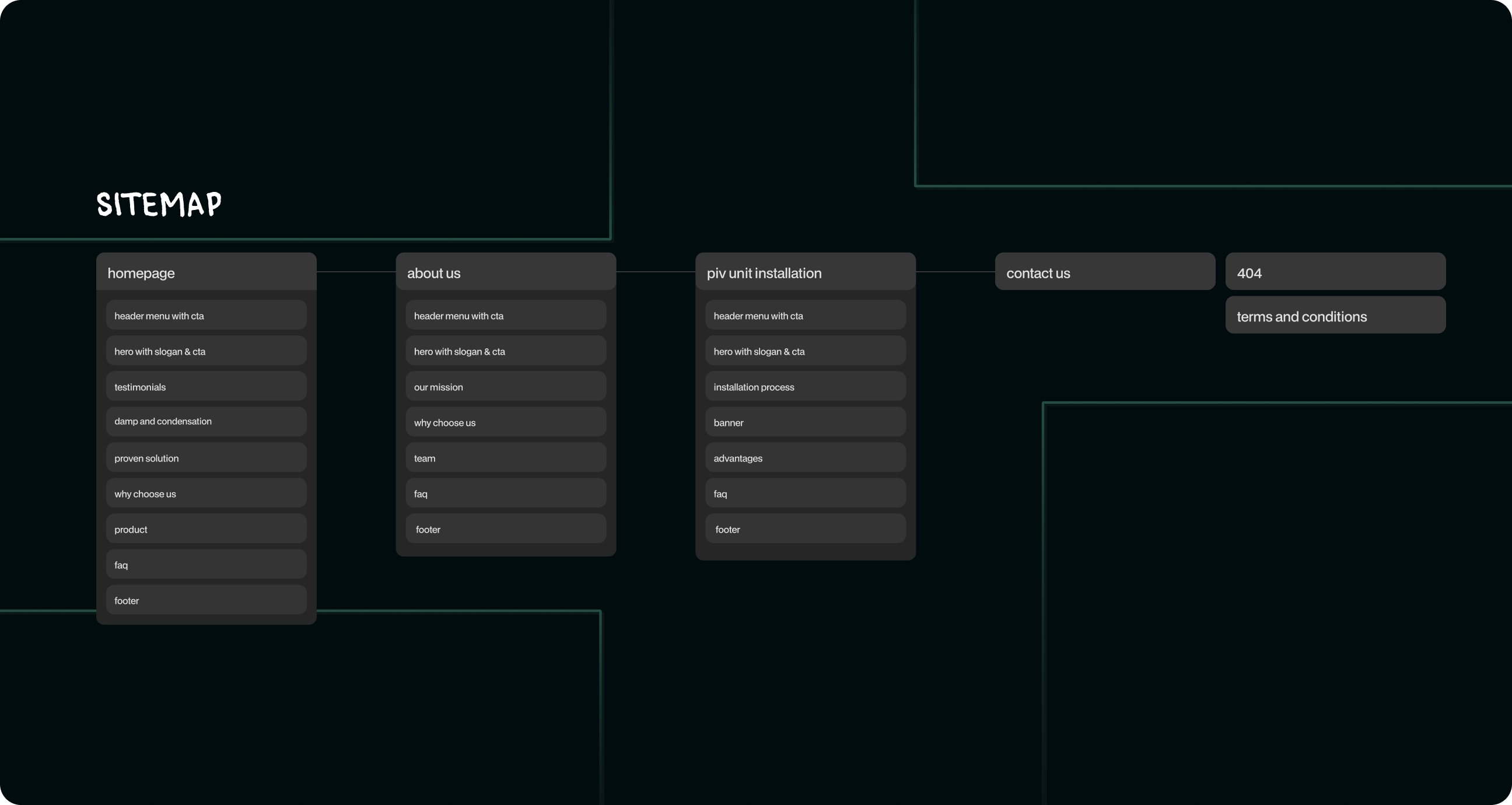Click the testimonials item

pos(206,386)
